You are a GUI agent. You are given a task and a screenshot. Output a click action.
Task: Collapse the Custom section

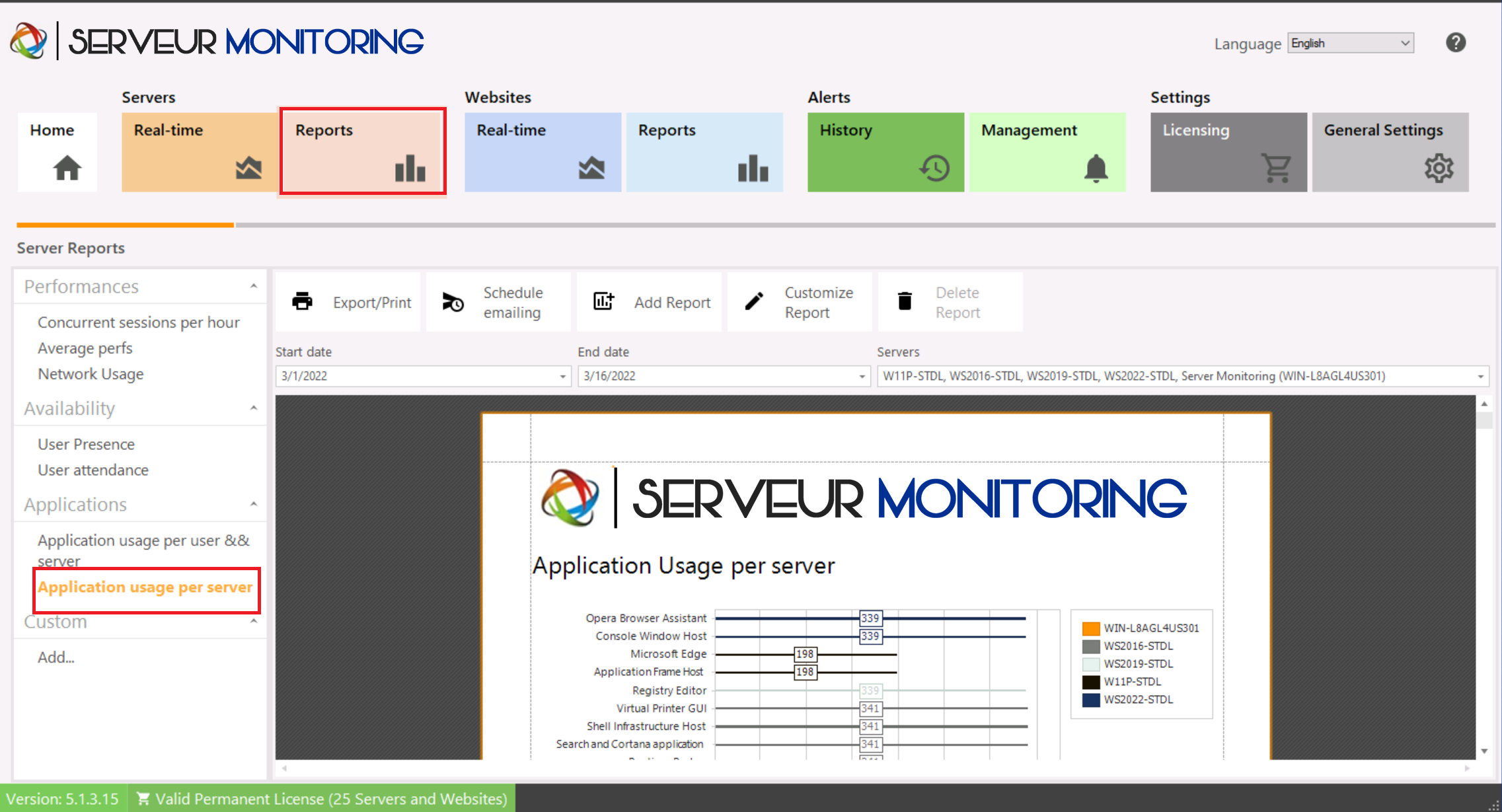[x=254, y=621]
